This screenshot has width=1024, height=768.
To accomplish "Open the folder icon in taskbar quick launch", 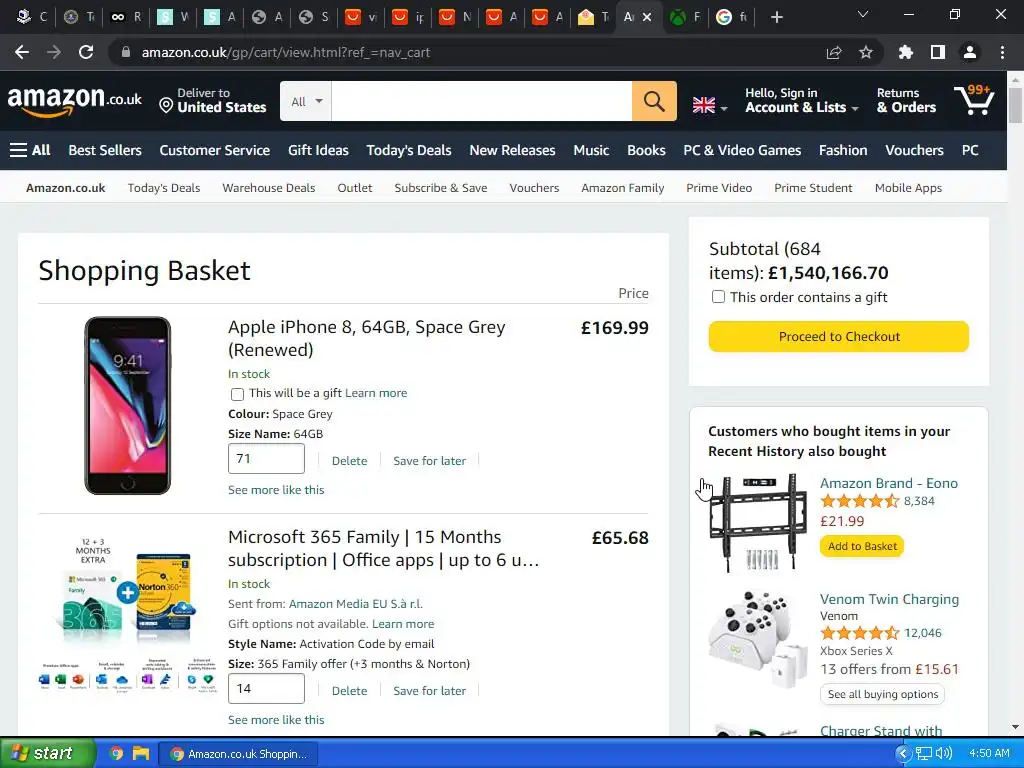I will [x=140, y=754].
